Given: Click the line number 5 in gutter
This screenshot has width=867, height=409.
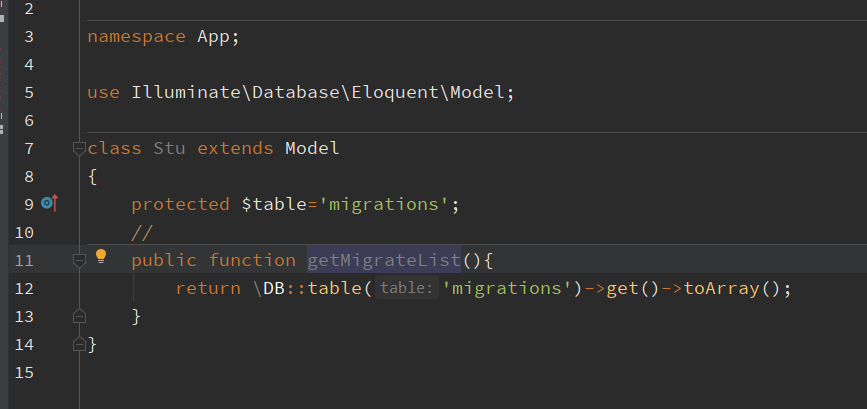Looking at the screenshot, I should pos(28,93).
